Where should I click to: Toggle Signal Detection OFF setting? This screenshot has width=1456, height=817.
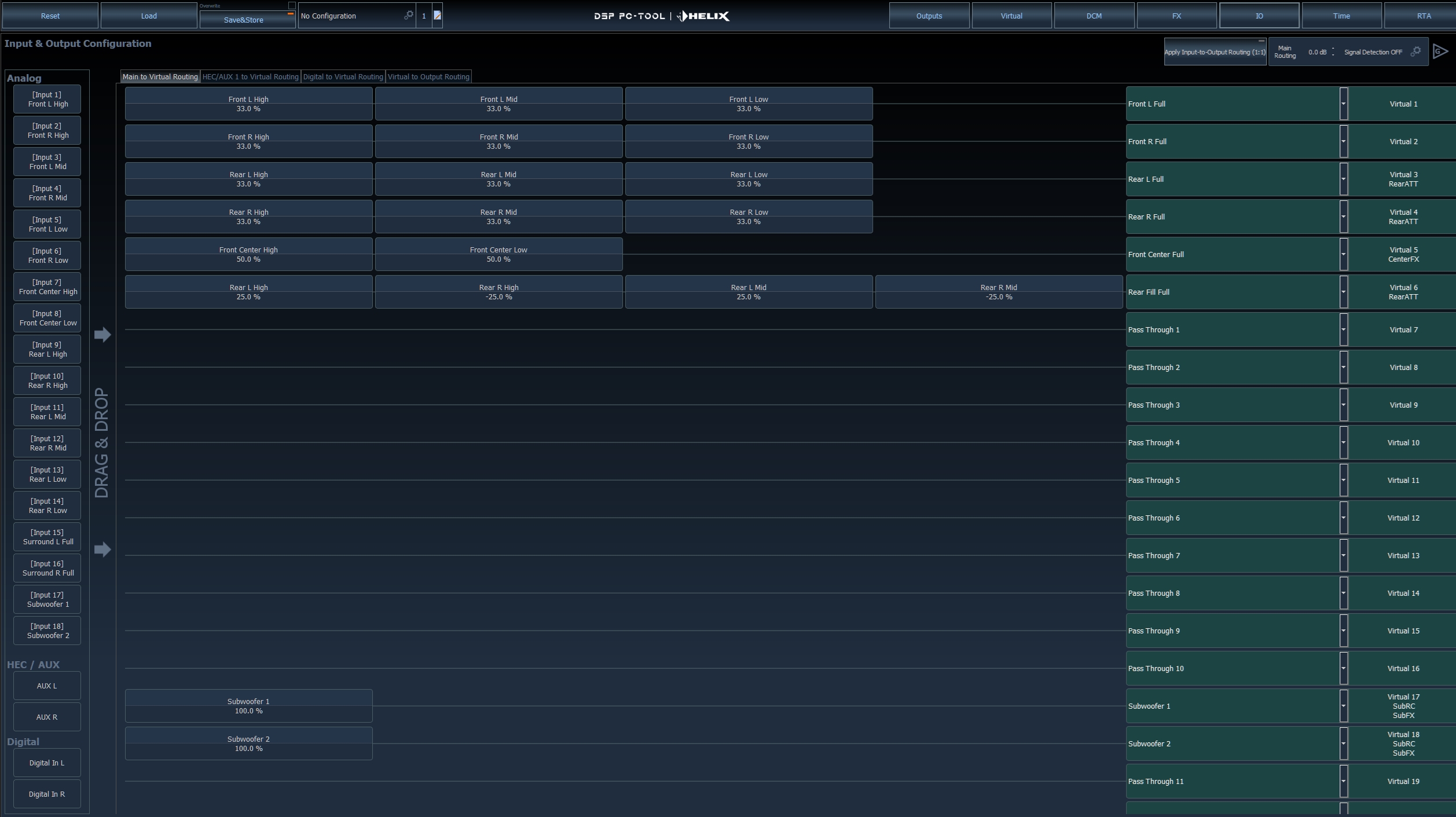click(x=1373, y=52)
